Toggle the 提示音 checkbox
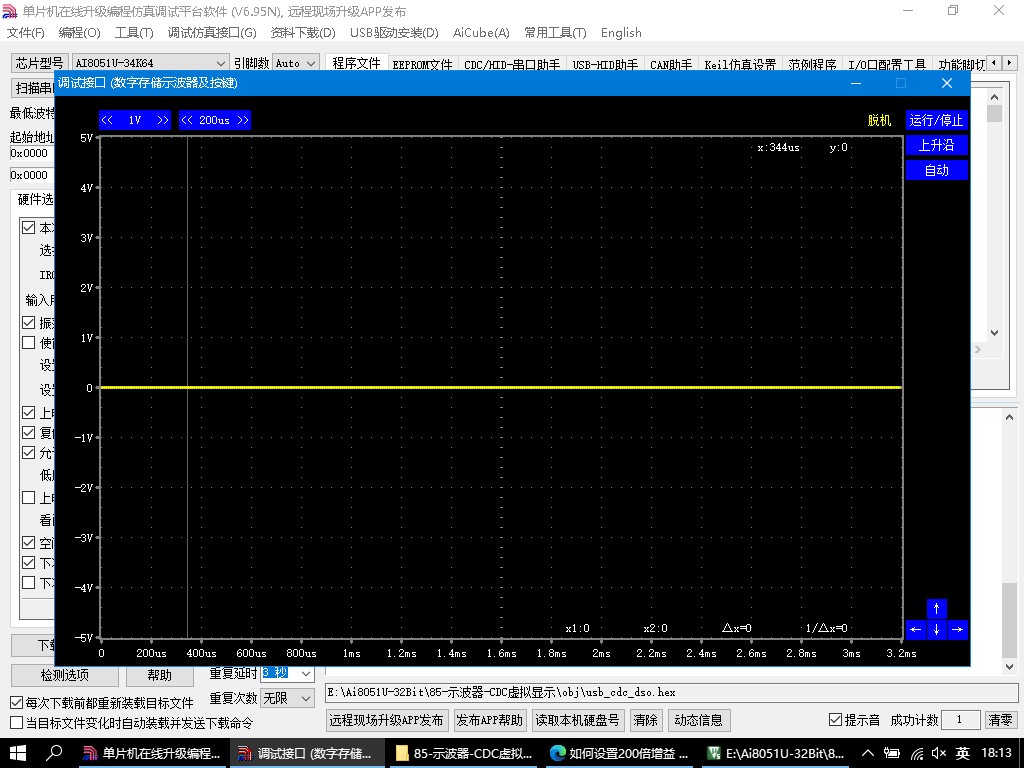This screenshot has width=1024, height=768. (835, 720)
